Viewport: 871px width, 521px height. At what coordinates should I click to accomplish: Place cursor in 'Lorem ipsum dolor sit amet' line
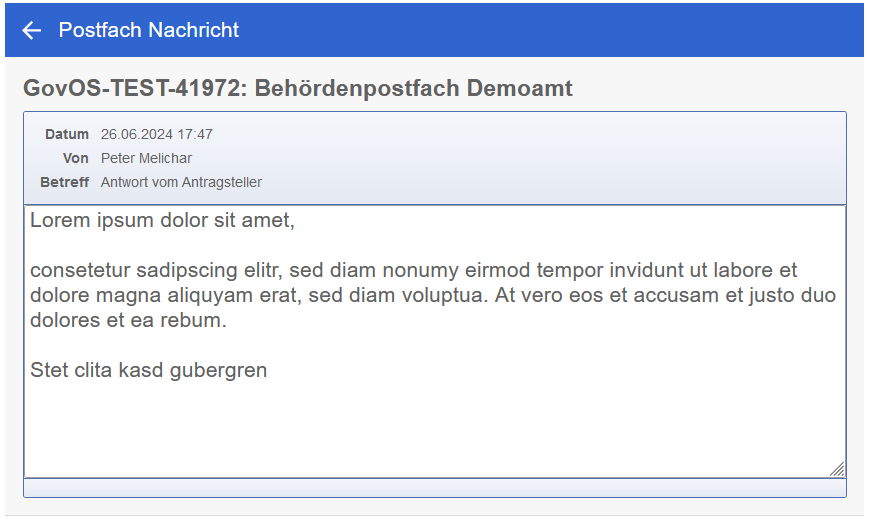(162, 220)
